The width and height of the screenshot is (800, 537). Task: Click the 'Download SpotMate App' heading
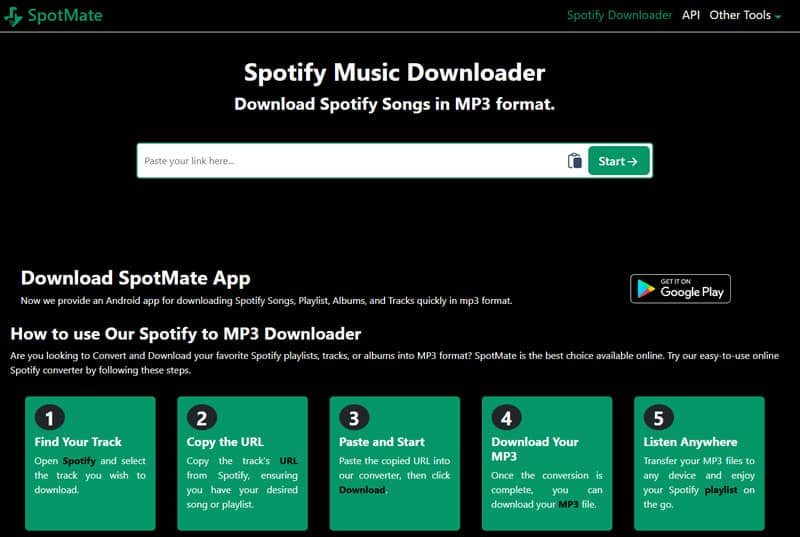136,278
